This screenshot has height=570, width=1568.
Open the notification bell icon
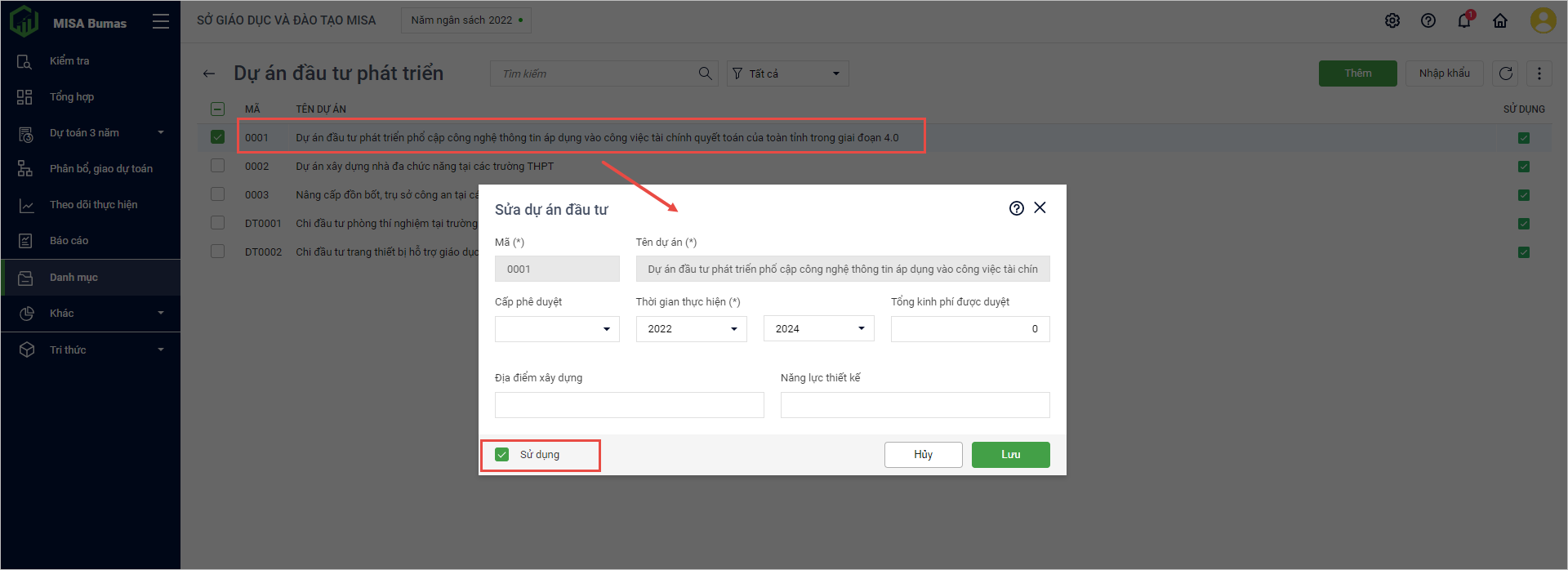(x=1463, y=21)
